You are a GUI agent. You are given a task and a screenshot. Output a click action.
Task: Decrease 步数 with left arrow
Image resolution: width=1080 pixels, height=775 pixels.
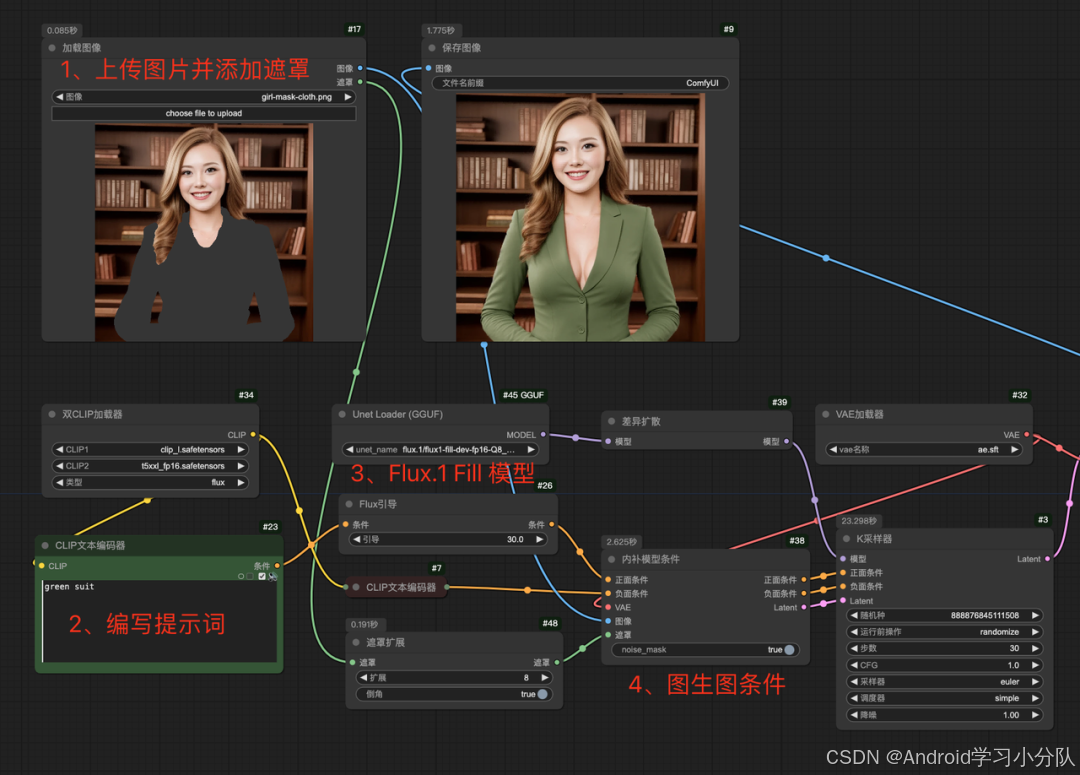click(x=854, y=648)
